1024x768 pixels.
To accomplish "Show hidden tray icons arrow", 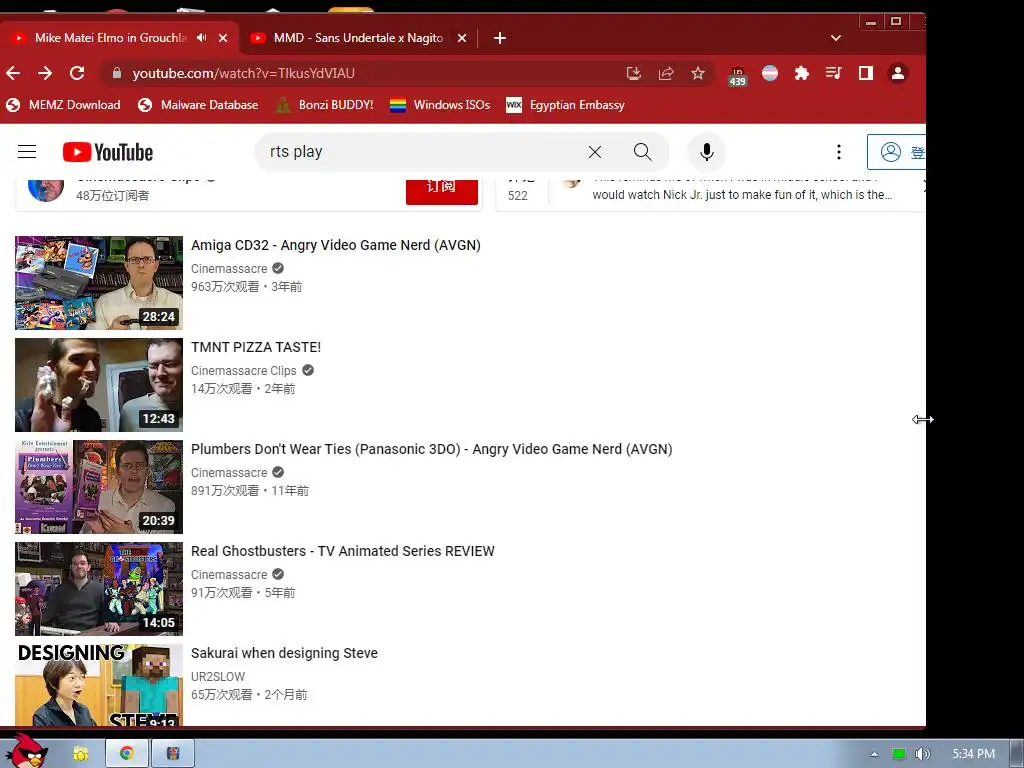I will pyautogui.click(x=874, y=754).
